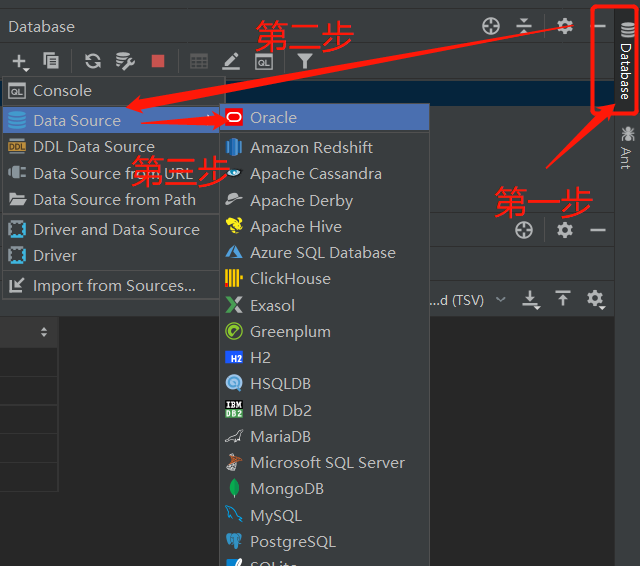Select Apache Cassandra data source
640x566 pixels.
pos(324,174)
